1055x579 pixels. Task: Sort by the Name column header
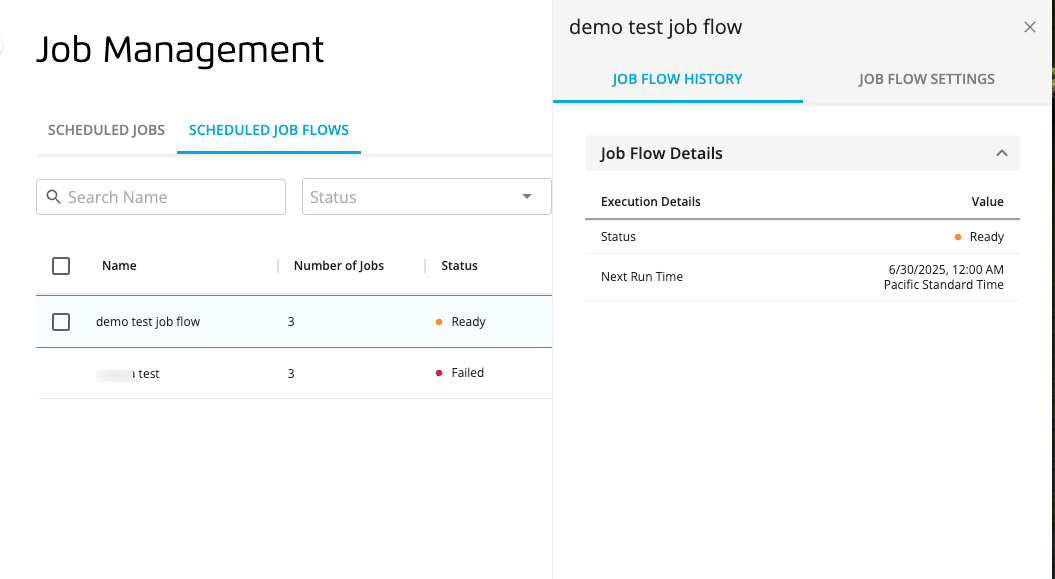click(x=119, y=266)
